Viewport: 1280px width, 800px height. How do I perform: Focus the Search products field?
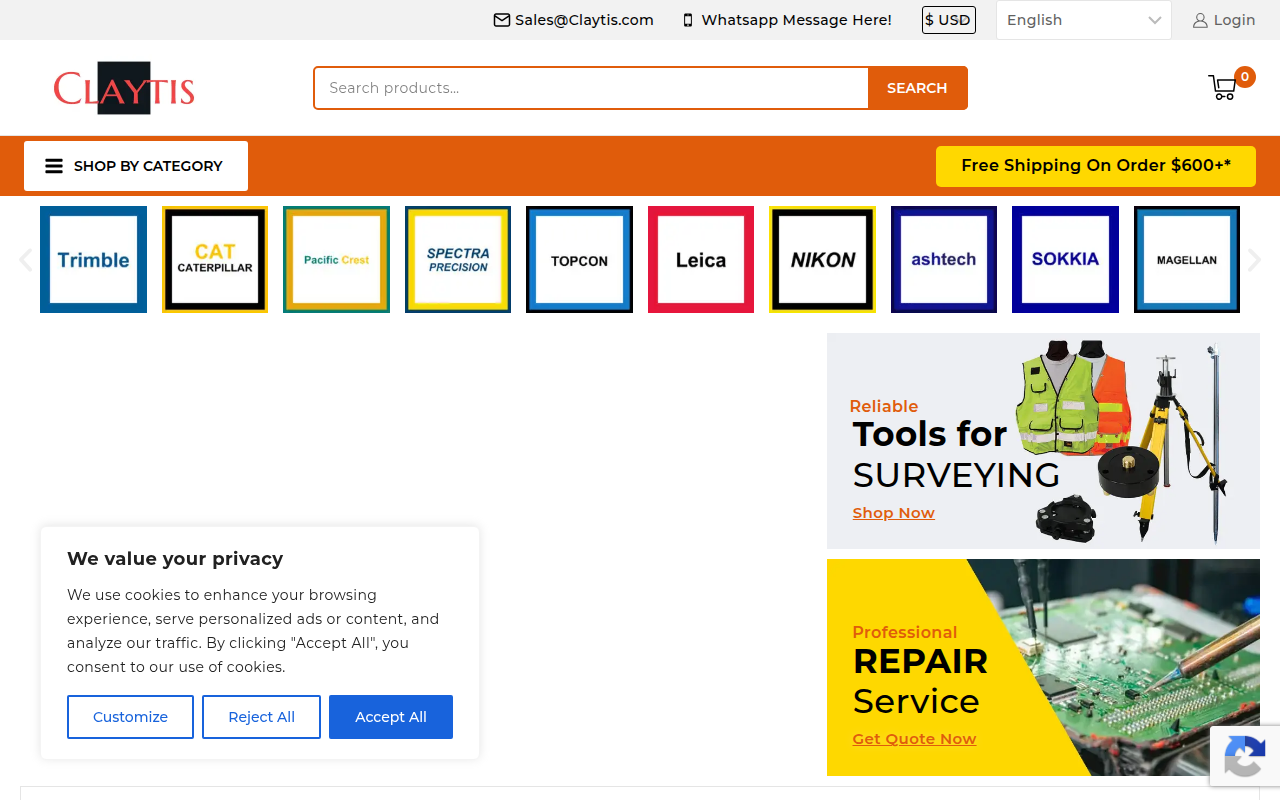point(591,88)
